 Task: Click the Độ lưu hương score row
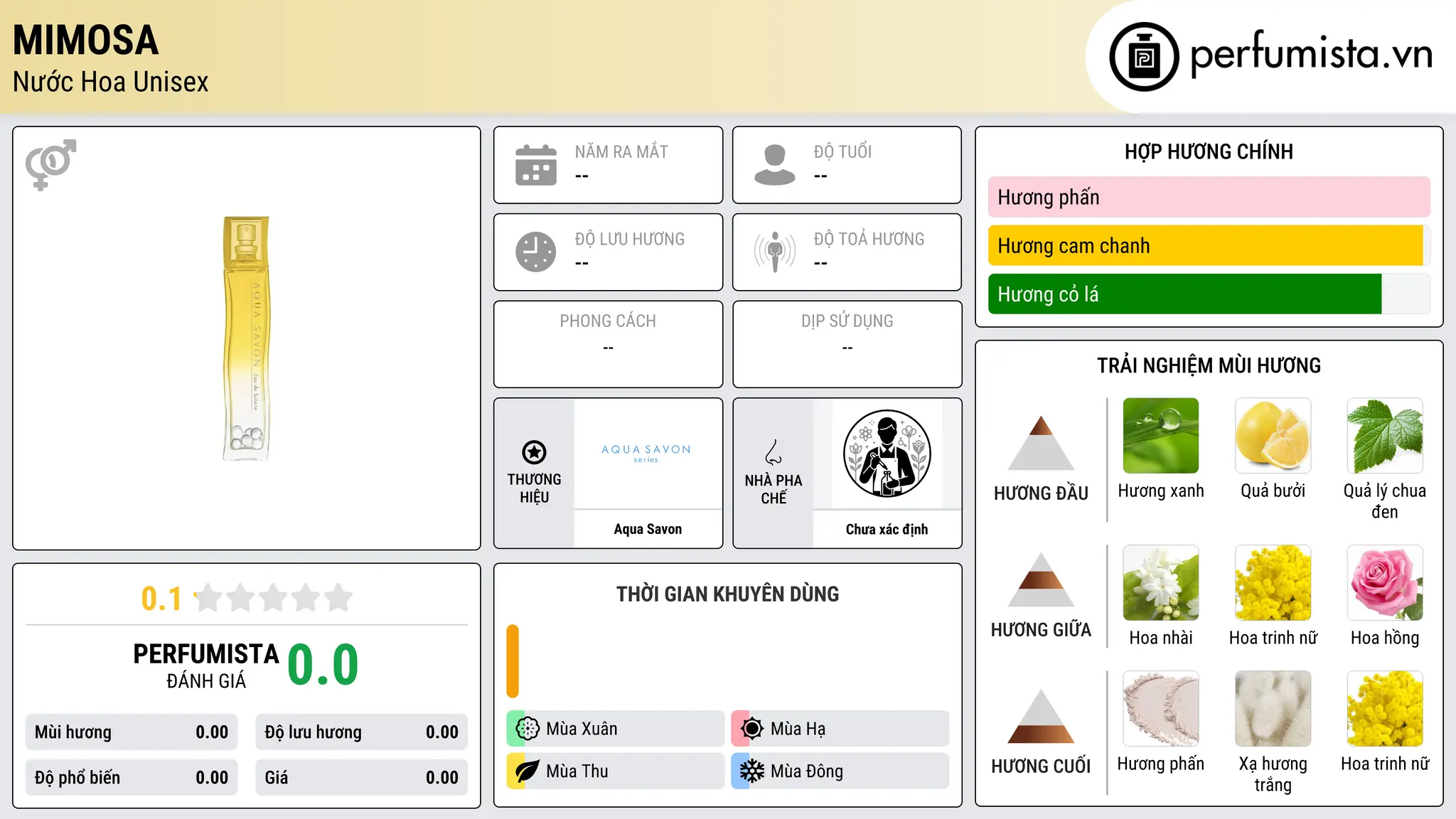[361, 732]
